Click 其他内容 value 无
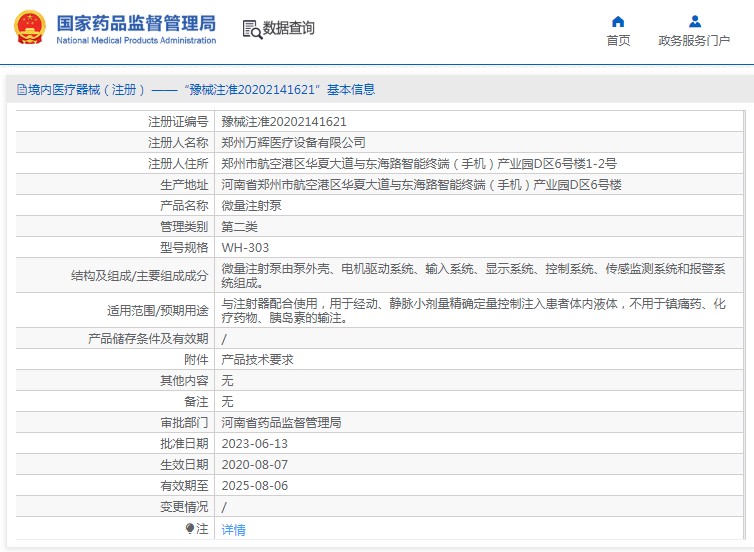Viewport: 754px width, 552px height. tap(227, 381)
